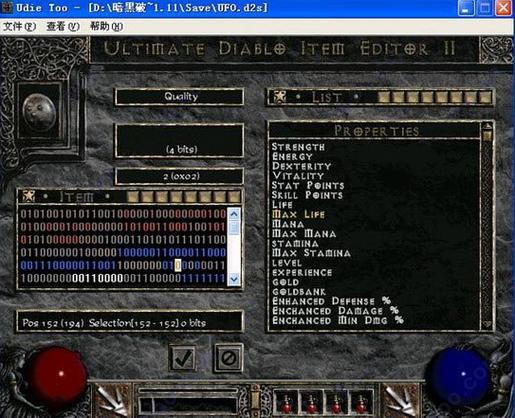
Task: Toggle the first square in the List header row
Action: [384, 97]
